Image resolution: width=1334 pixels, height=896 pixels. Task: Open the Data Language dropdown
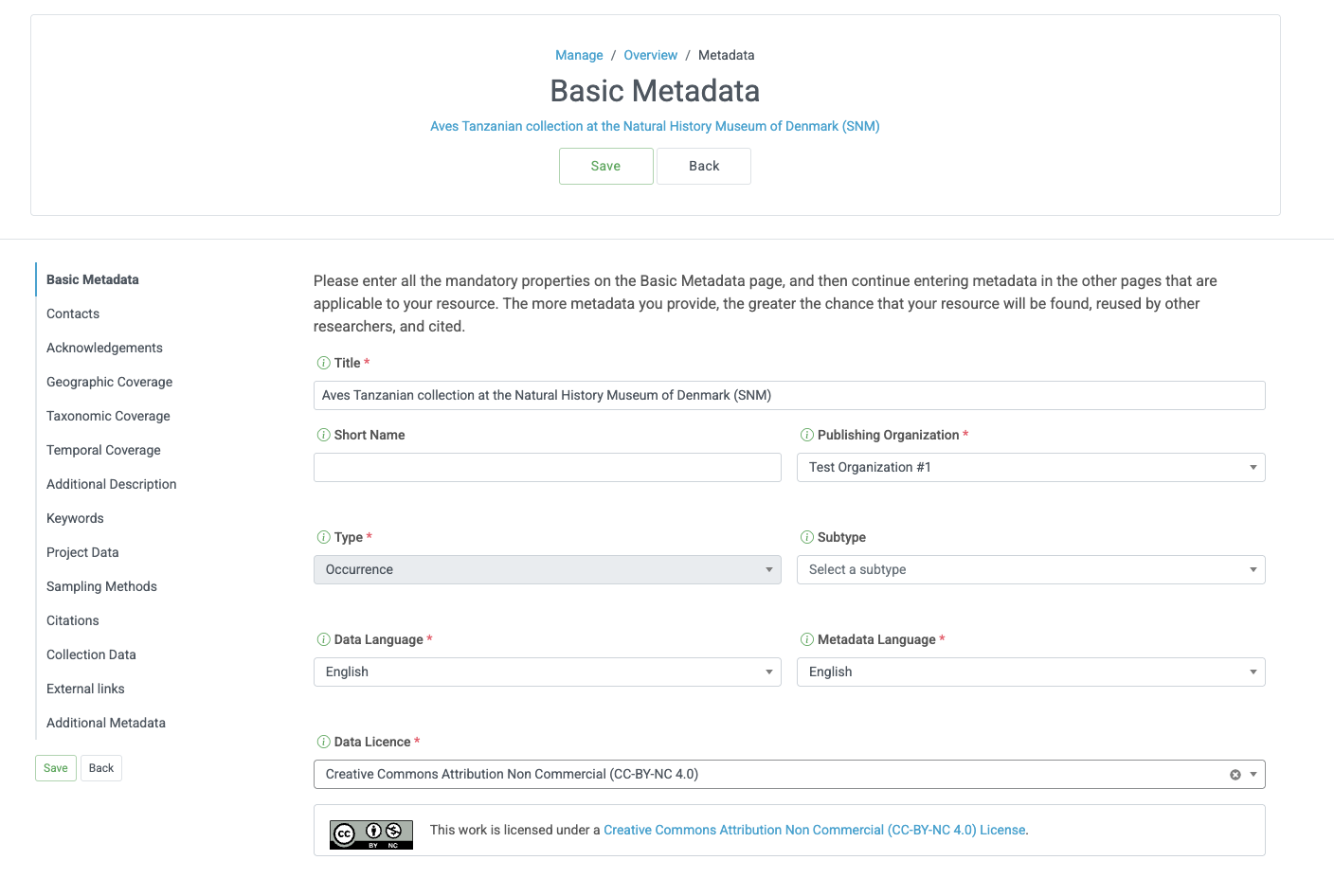coord(548,672)
